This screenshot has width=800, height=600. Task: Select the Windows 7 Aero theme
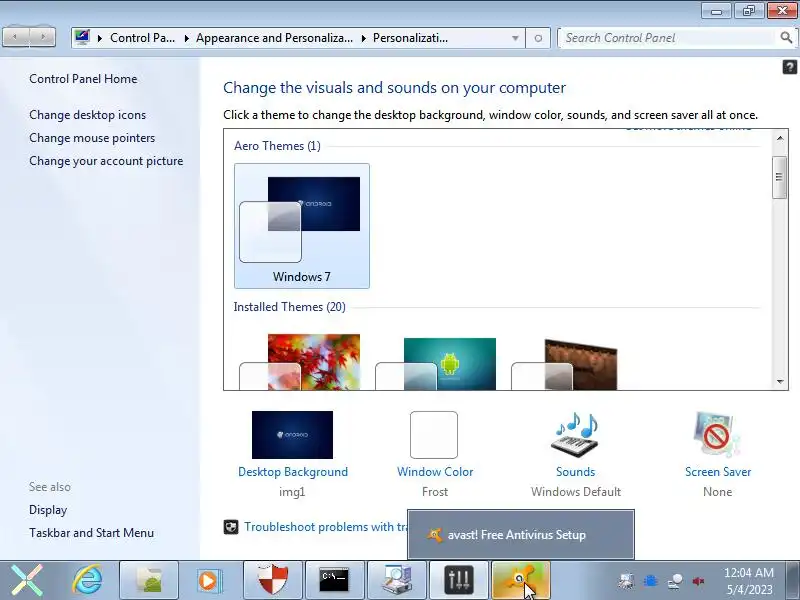(x=302, y=226)
